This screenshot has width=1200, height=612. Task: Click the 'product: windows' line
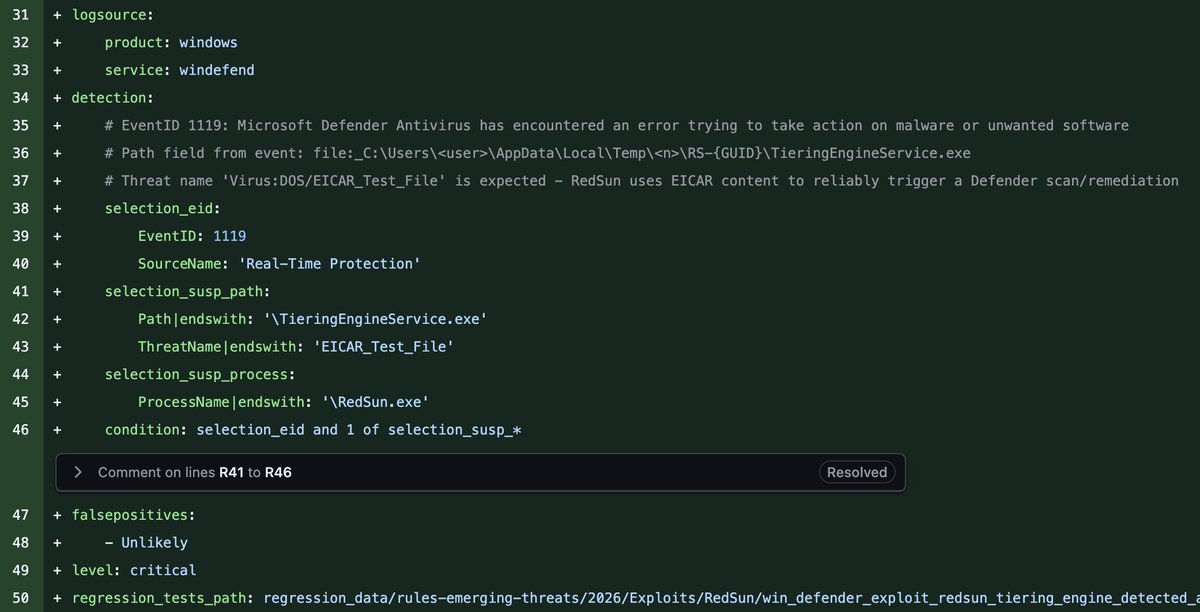point(171,44)
